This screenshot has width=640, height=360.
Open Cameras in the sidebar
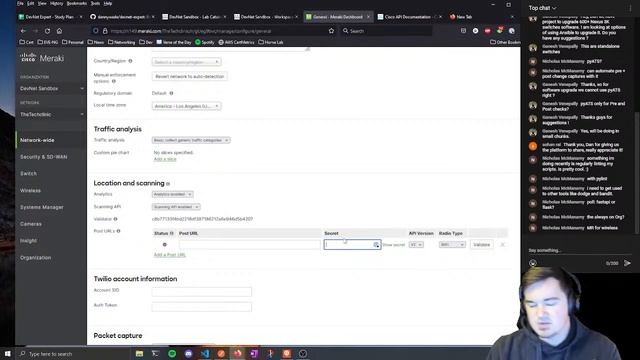tap(31, 224)
